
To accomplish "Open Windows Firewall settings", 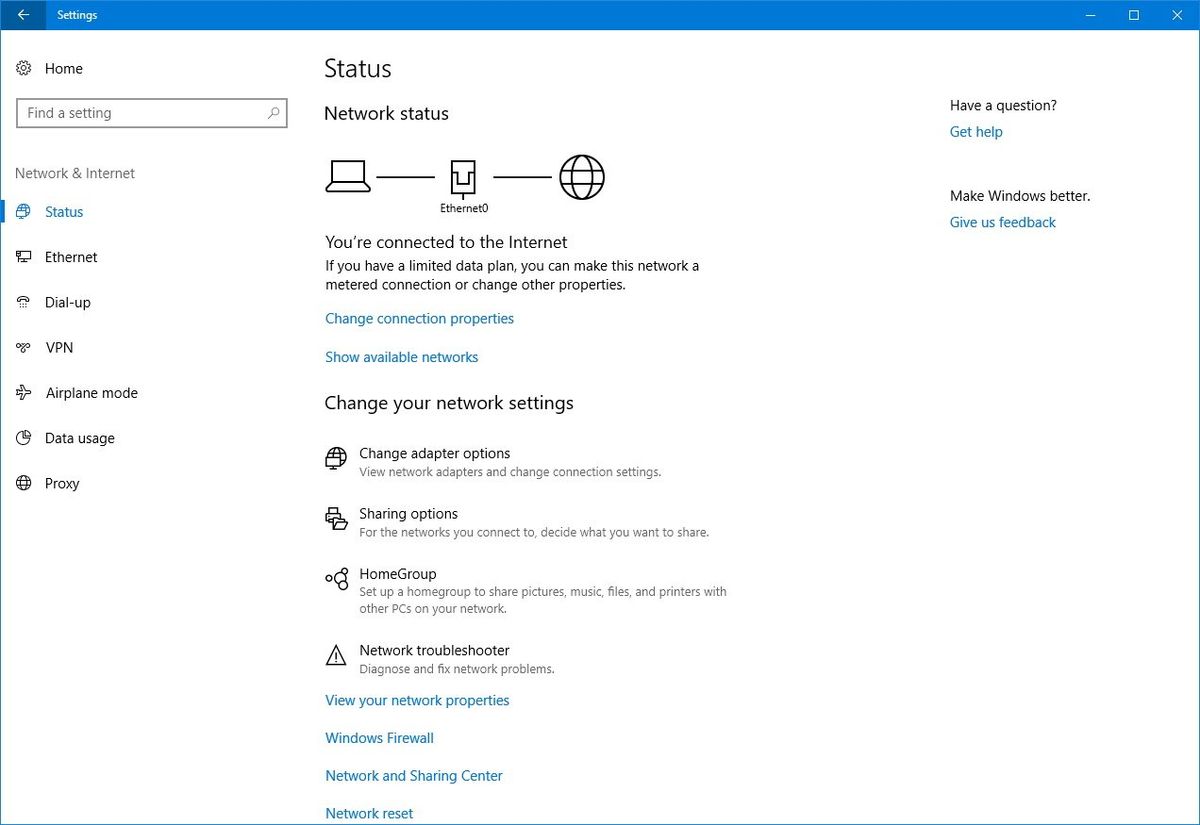I will [x=379, y=738].
